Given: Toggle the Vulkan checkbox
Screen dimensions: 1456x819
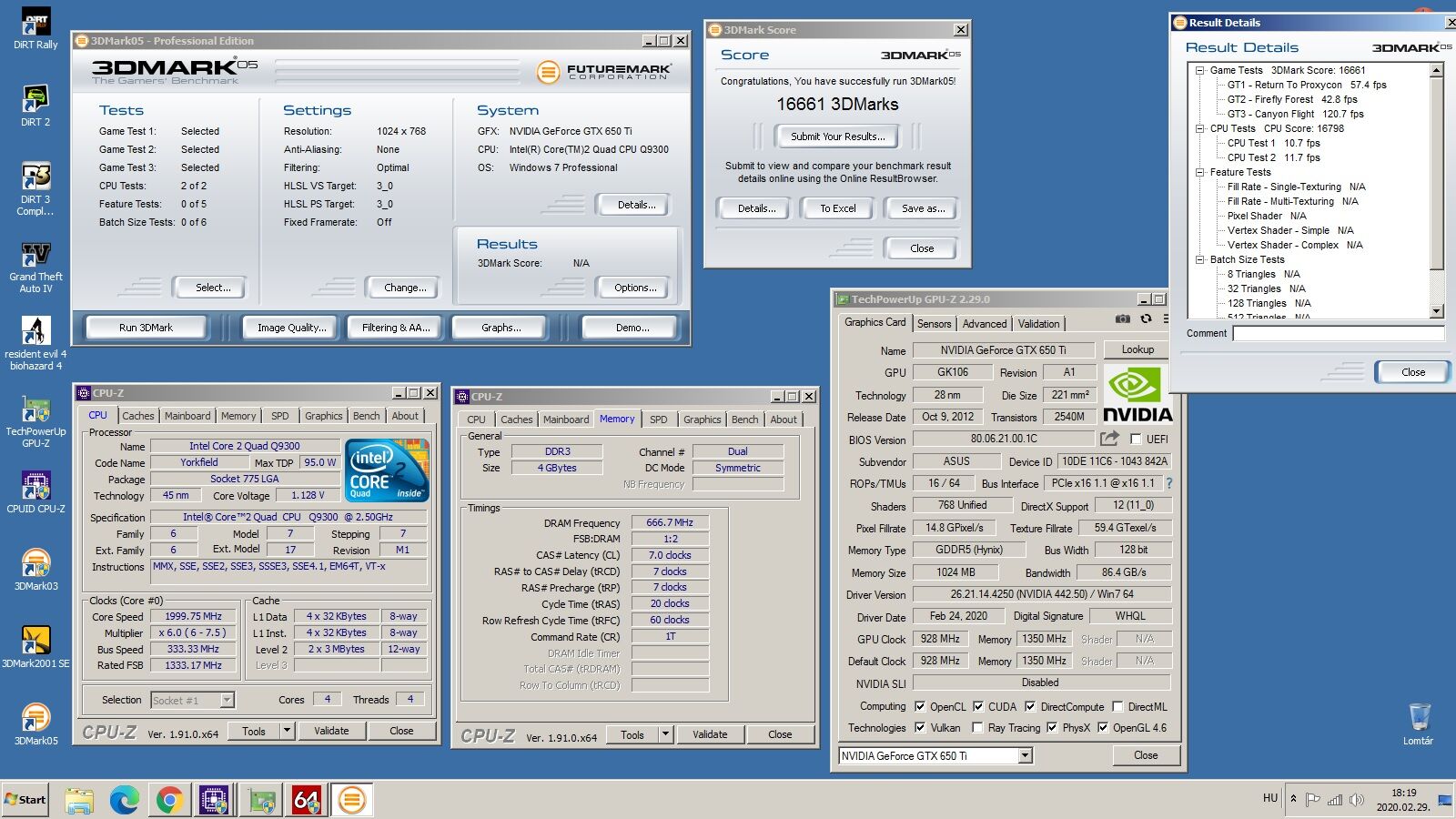Looking at the screenshot, I should (x=920, y=727).
